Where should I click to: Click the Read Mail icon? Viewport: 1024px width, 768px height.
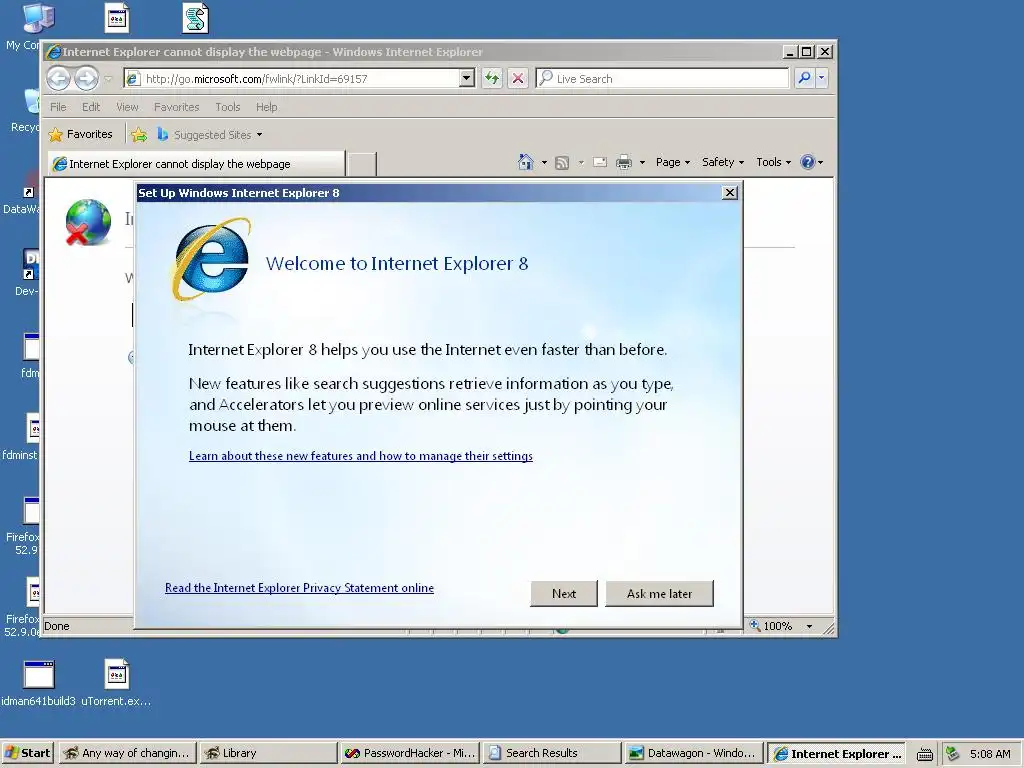[600, 163]
